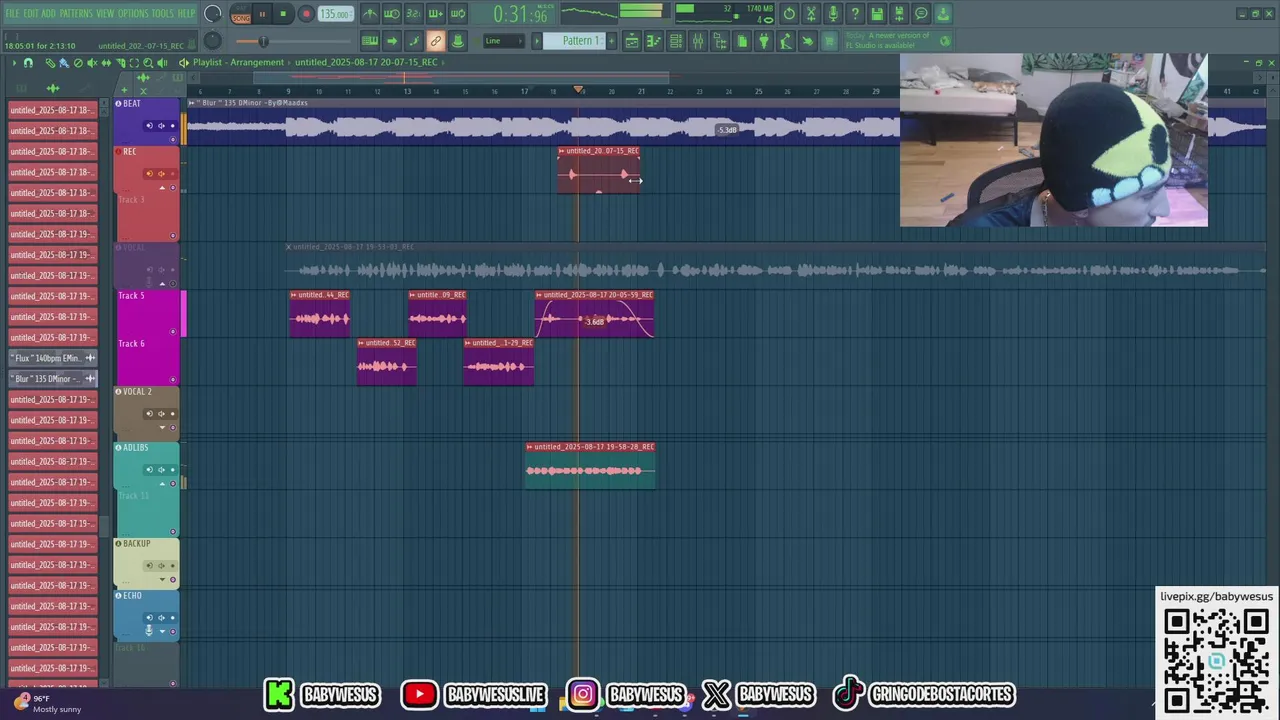Select the Flux 140bpm EMin sample in picker
Image resolution: width=1280 pixels, height=720 pixels.
(x=53, y=358)
